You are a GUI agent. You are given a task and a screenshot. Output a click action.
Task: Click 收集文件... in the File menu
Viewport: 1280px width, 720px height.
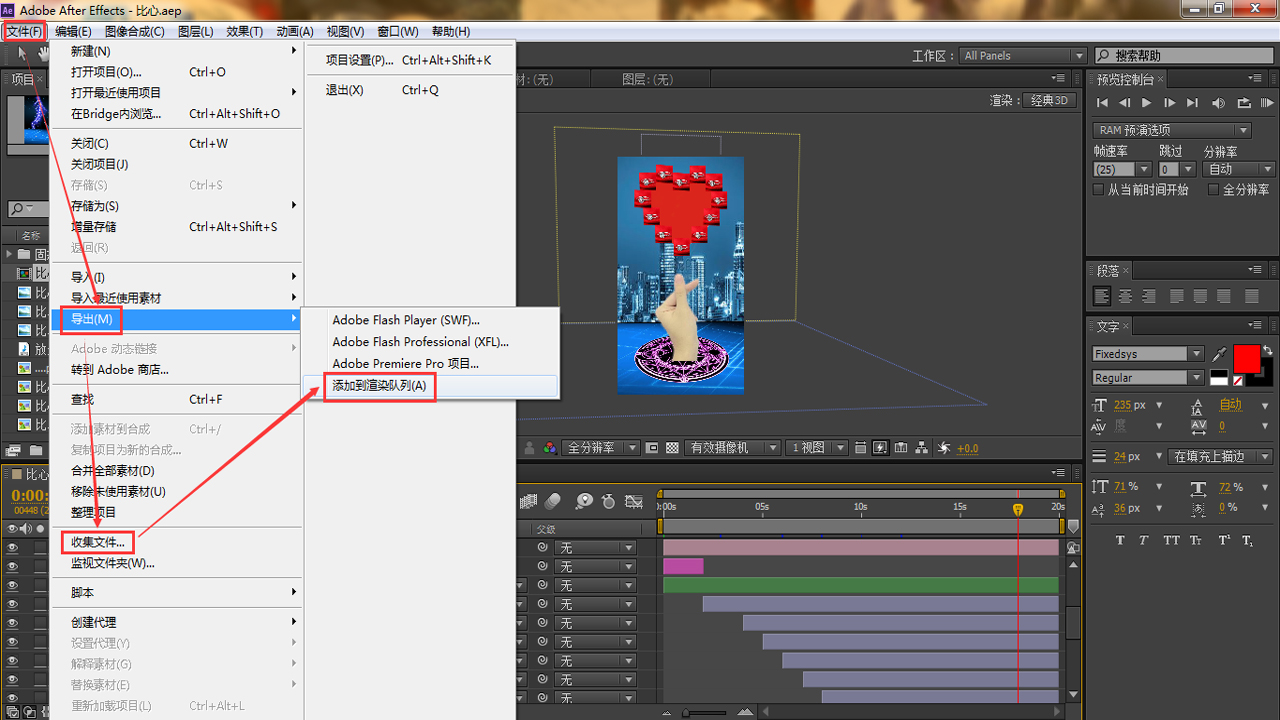click(x=98, y=542)
